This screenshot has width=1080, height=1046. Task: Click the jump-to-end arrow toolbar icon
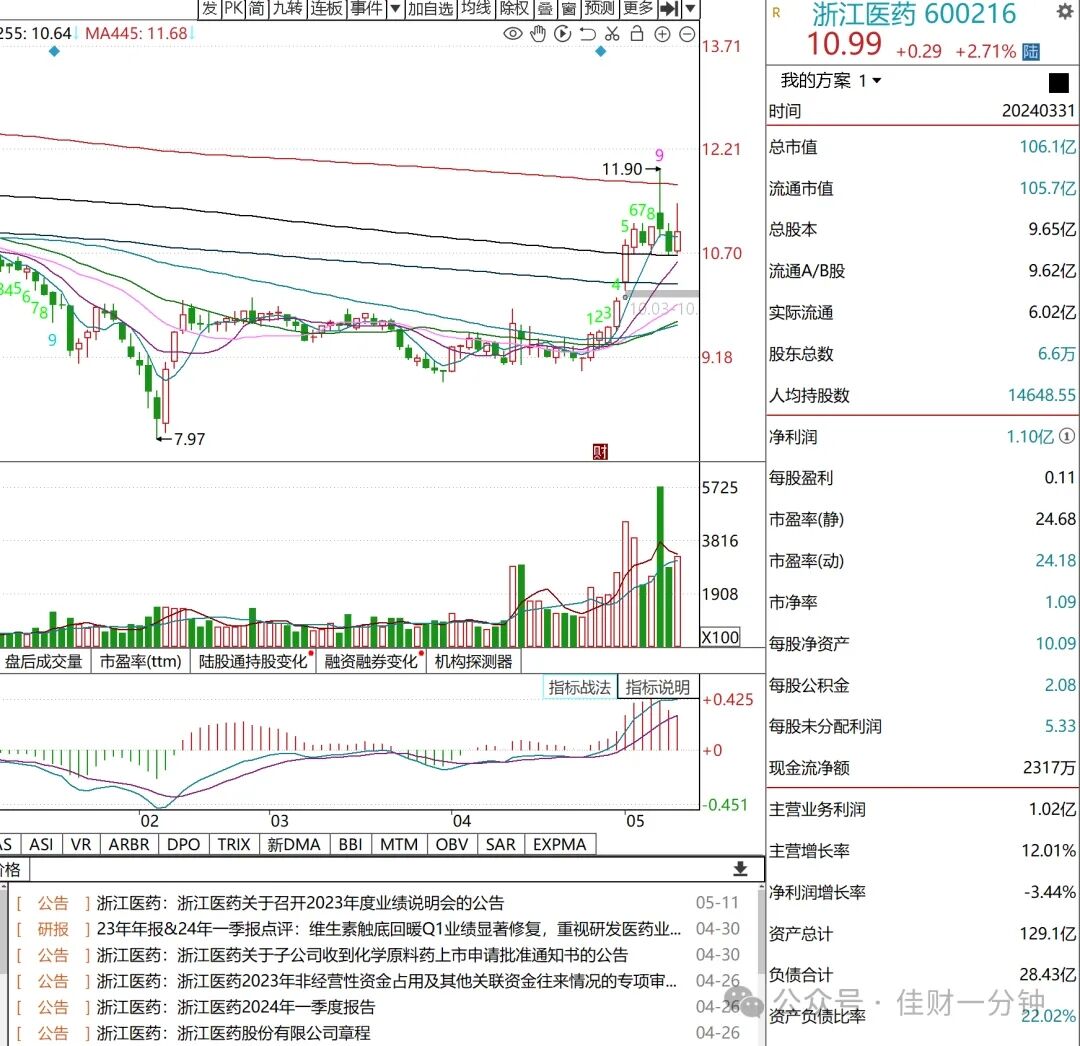[669, 9]
